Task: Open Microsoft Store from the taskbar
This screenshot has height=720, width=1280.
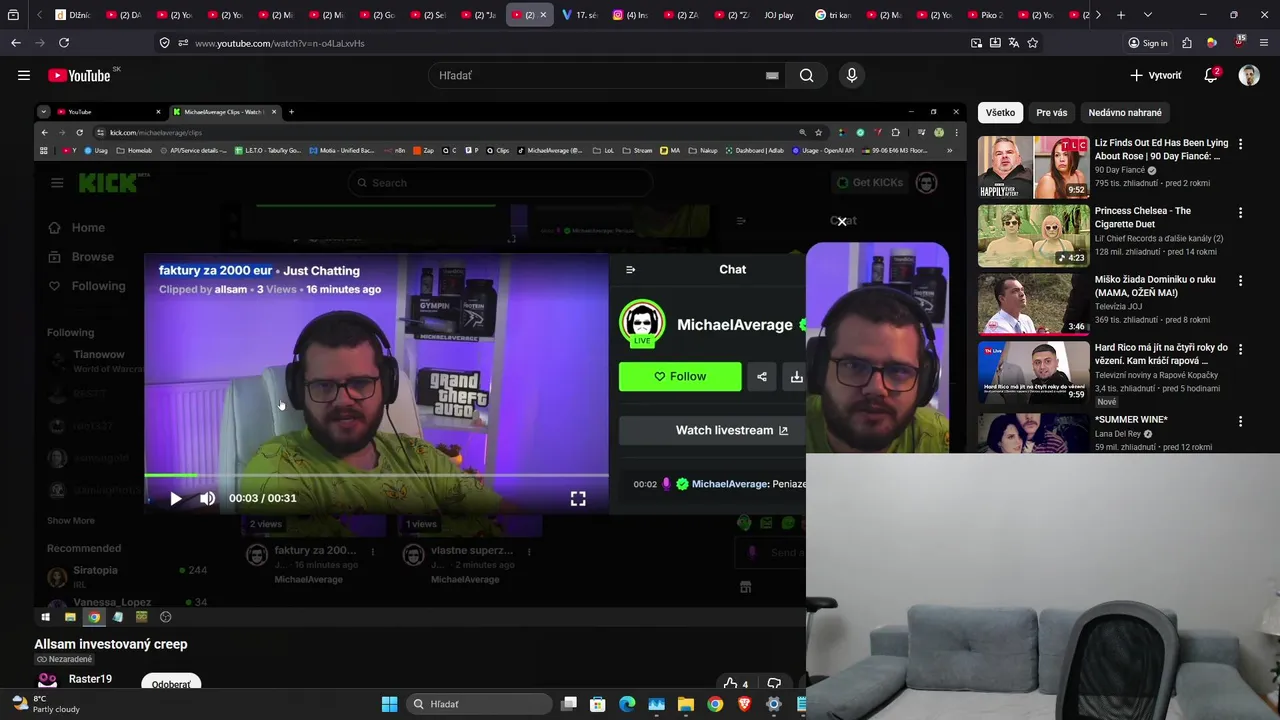Action: click(598, 704)
